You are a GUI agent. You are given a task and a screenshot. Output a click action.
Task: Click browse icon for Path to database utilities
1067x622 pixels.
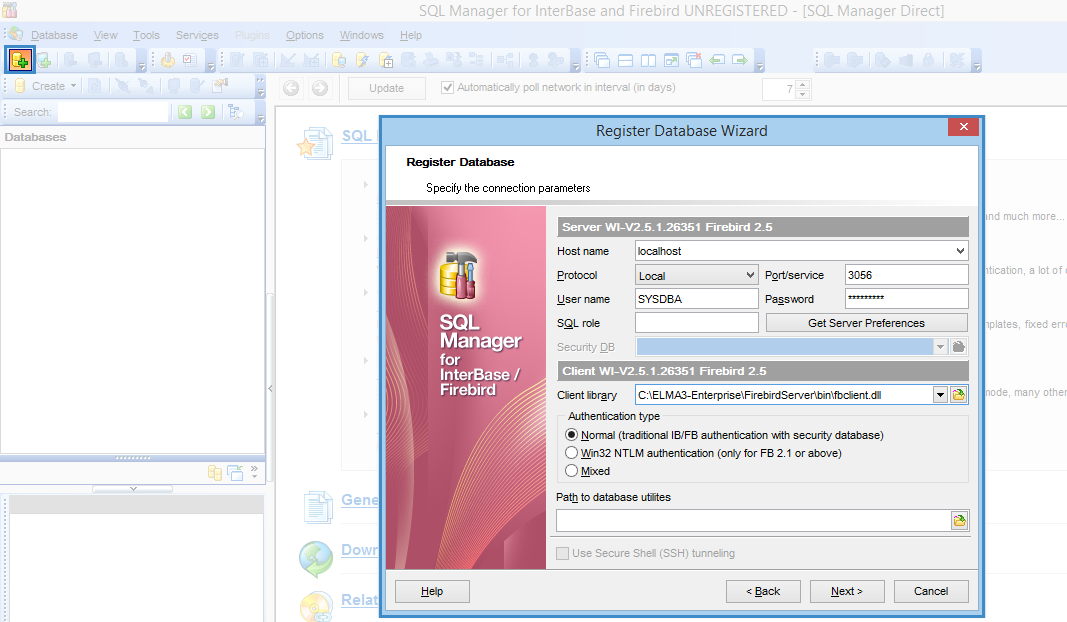pos(959,520)
